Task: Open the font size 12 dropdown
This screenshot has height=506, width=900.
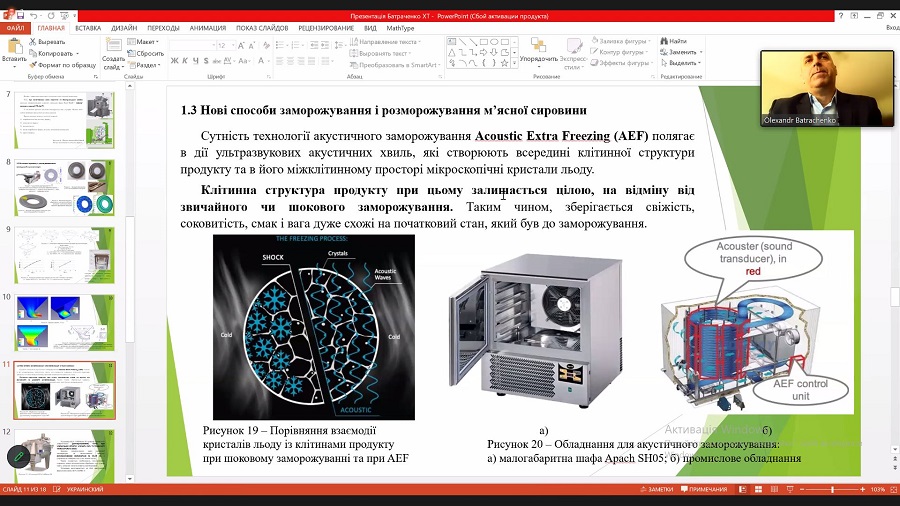Action: [x=232, y=45]
